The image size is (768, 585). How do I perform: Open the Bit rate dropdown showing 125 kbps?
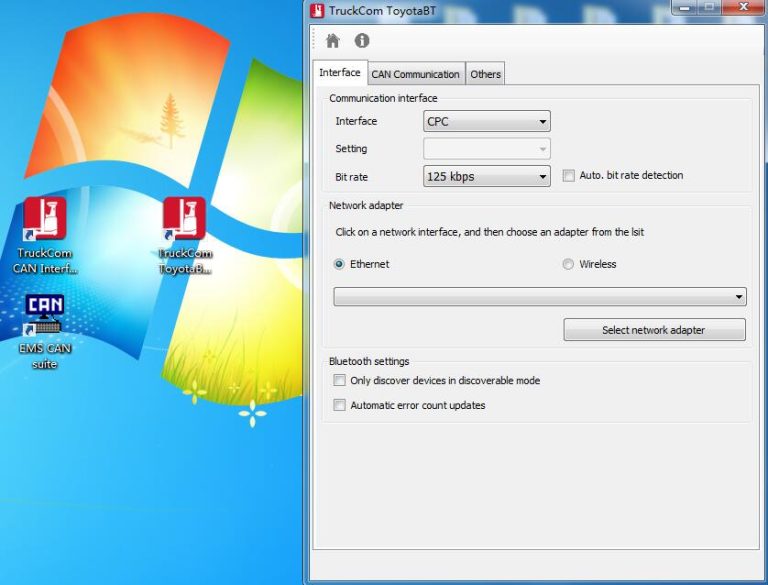(x=486, y=176)
